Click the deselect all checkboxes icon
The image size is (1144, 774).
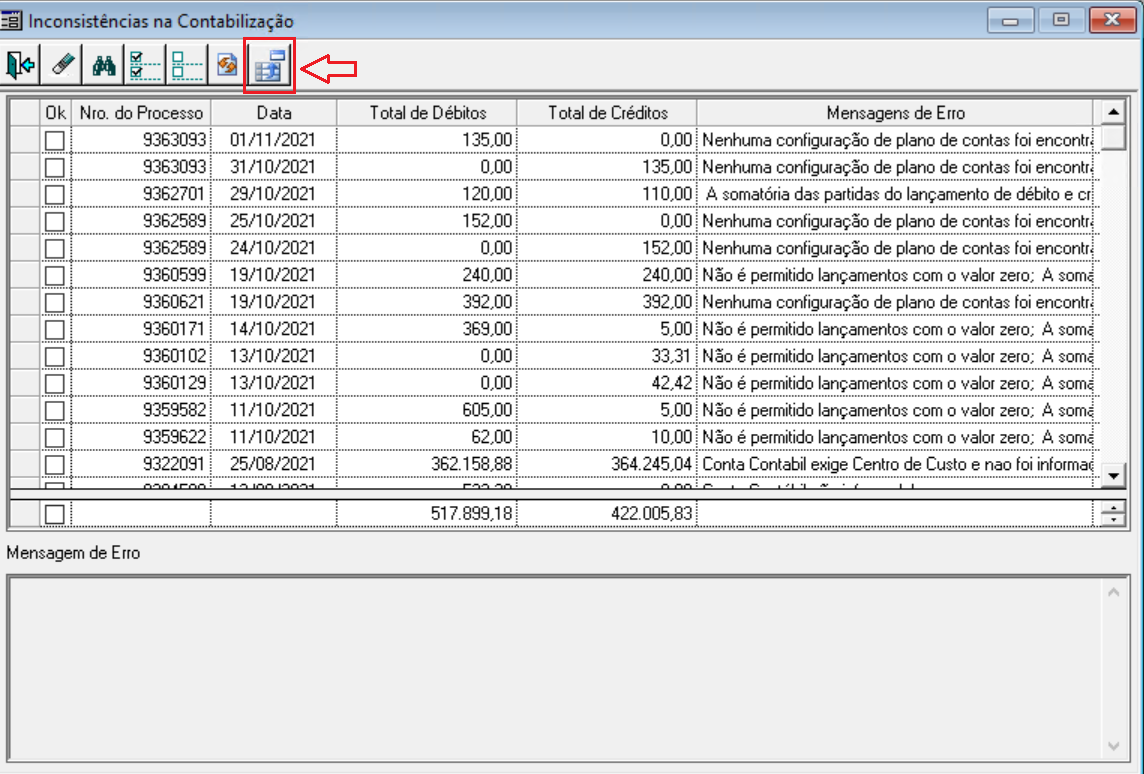click(186, 66)
